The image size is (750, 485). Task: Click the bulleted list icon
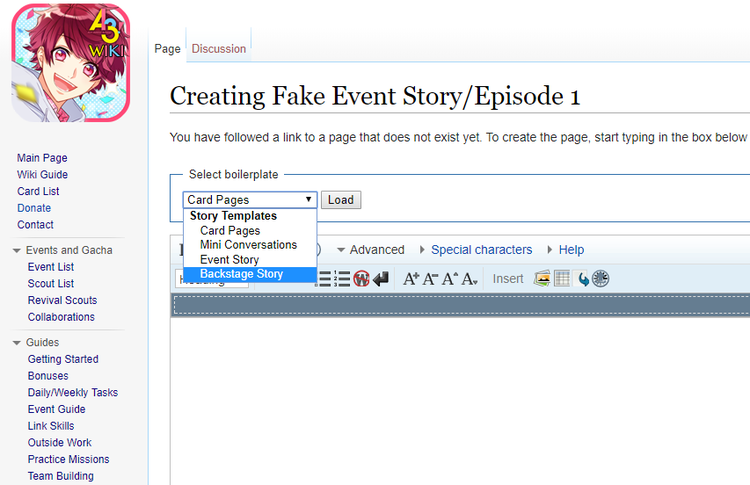click(x=324, y=279)
